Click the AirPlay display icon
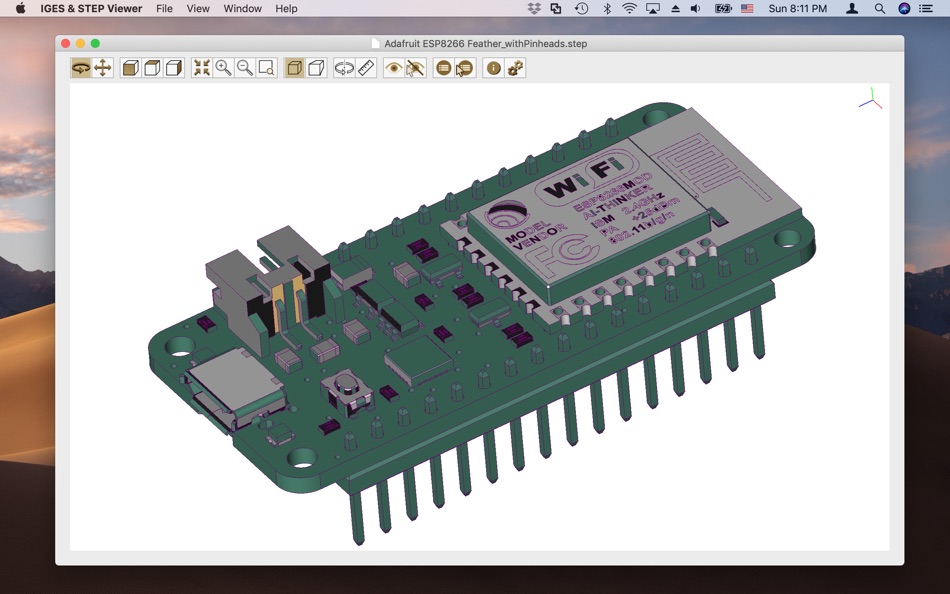The width and height of the screenshot is (950, 594). coord(653,8)
